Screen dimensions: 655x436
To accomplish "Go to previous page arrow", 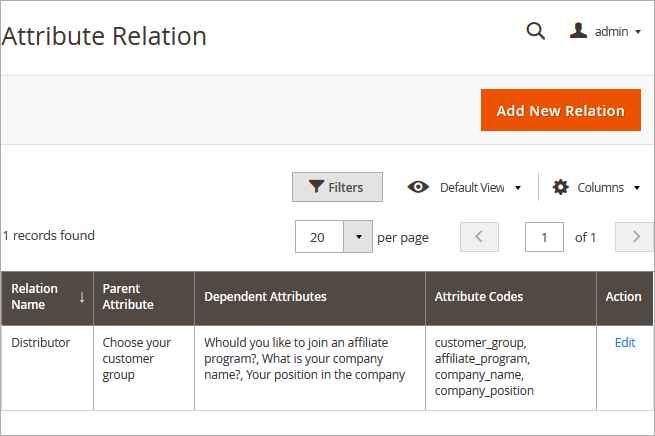I will pyautogui.click(x=479, y=237).
